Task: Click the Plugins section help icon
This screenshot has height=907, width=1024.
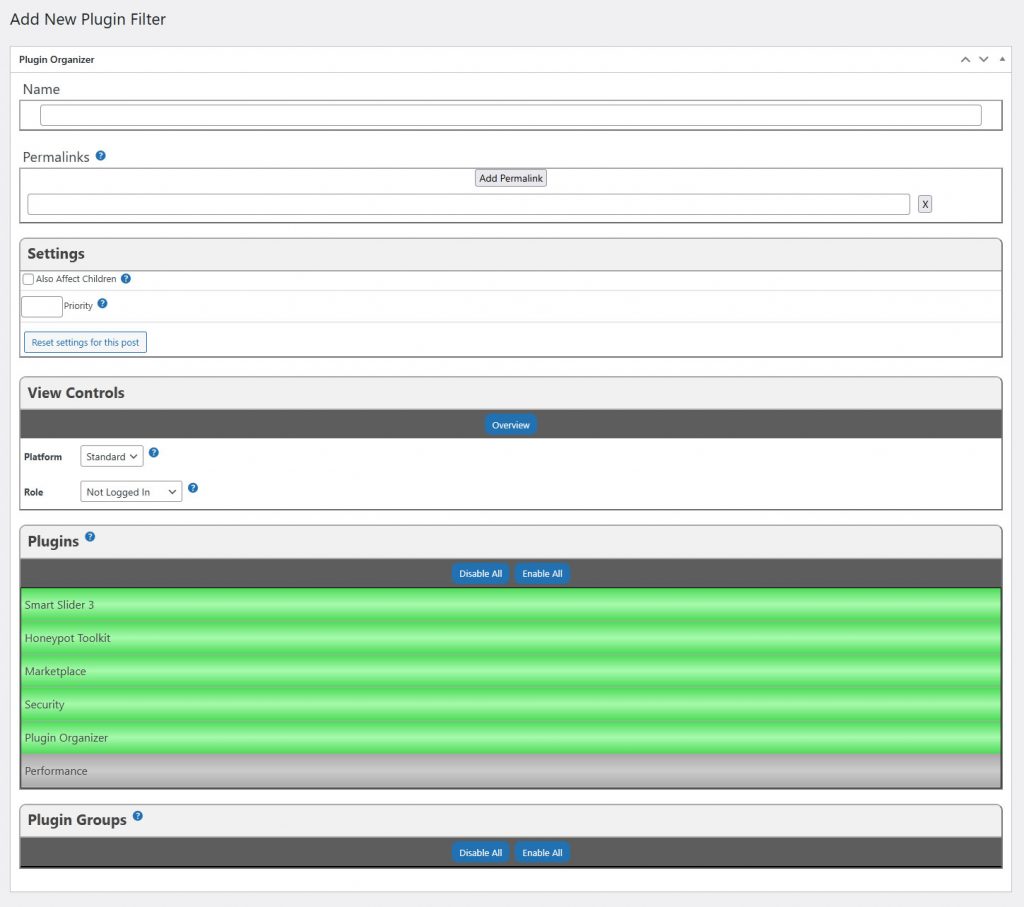Action: 90,536
